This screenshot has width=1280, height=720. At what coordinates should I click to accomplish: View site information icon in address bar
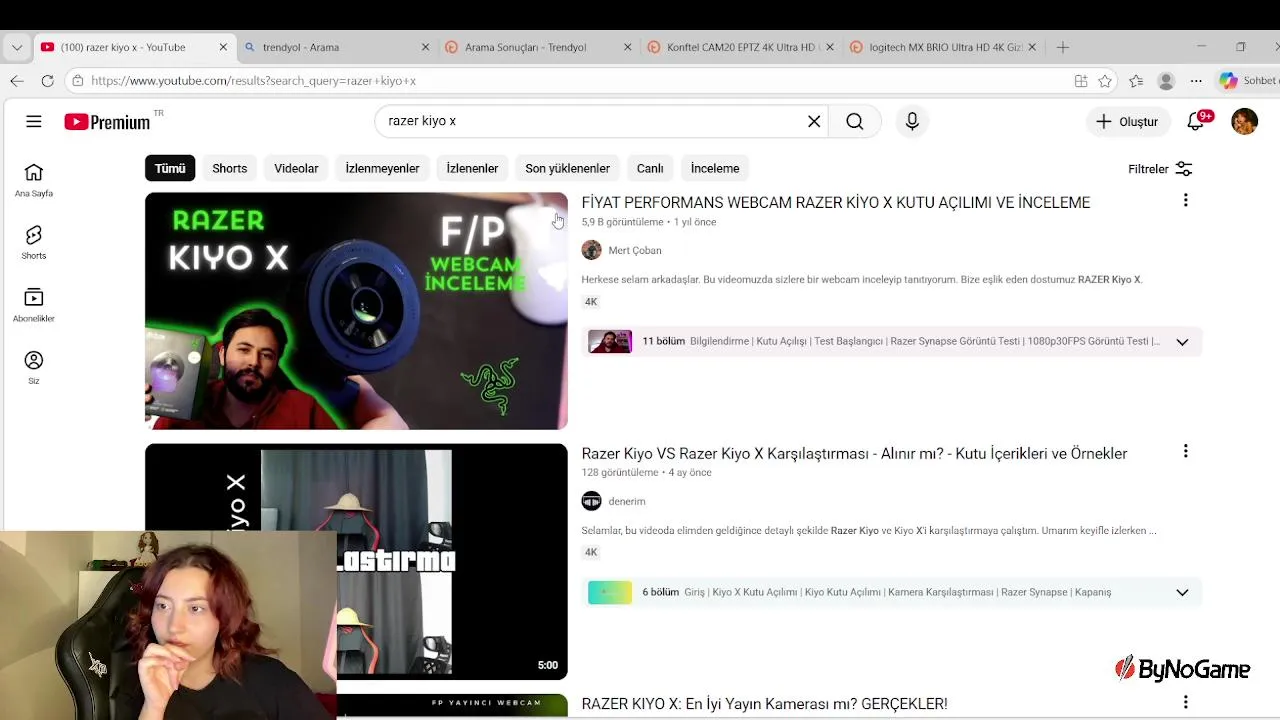tap(78, 81)
